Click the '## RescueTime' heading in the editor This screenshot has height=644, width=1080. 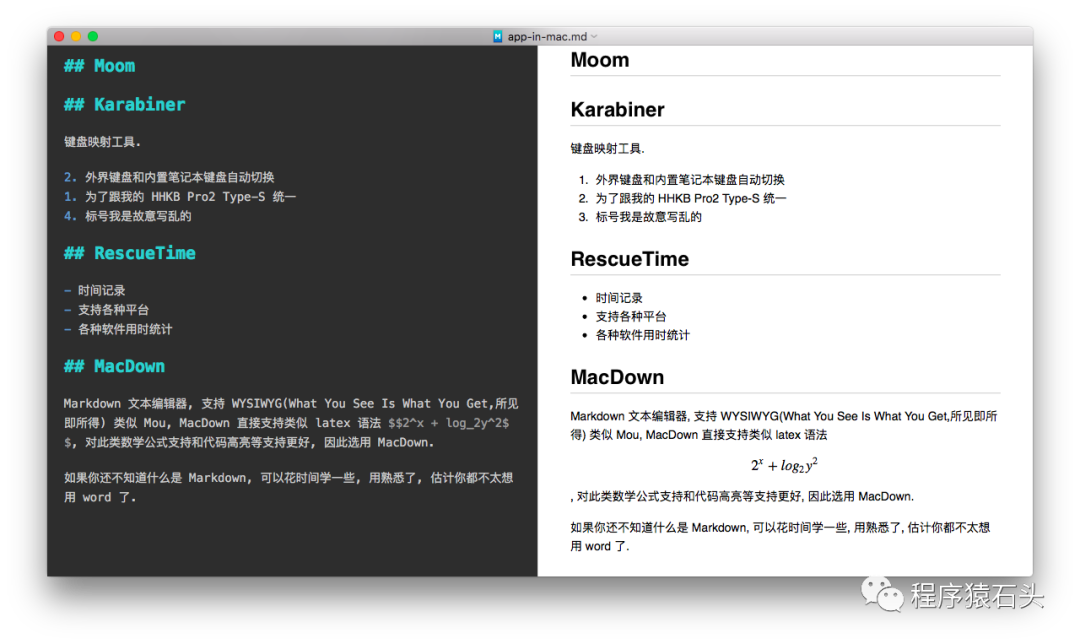pyautogui.click(x=129, y=253)
